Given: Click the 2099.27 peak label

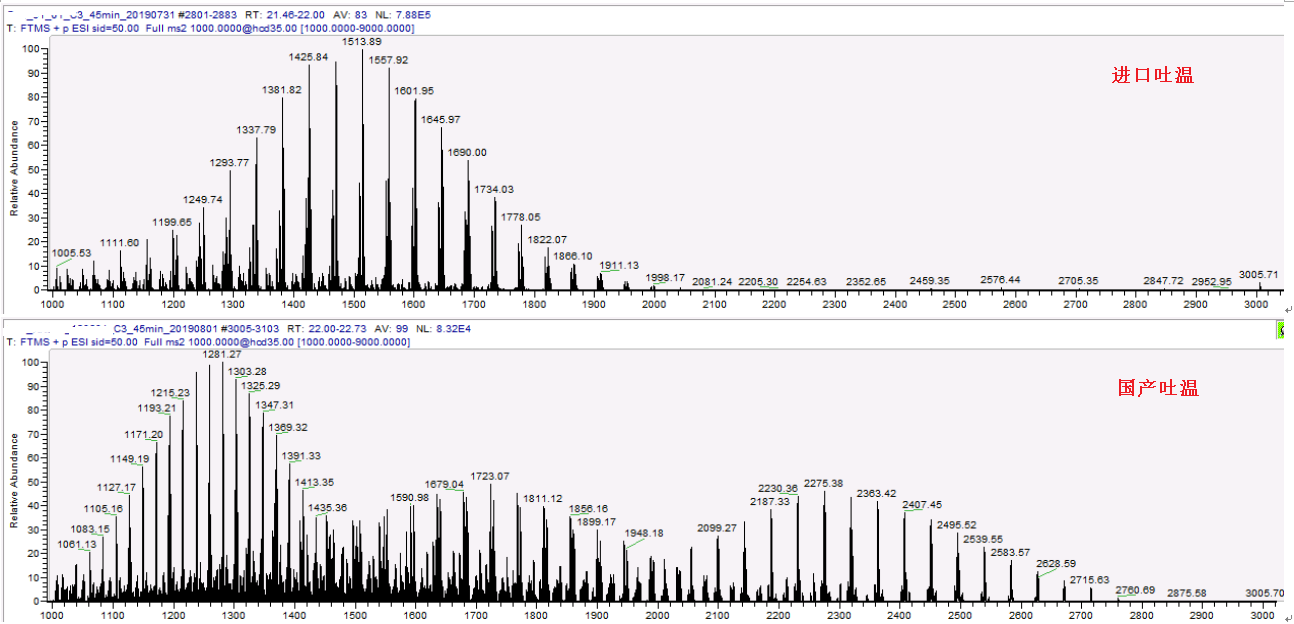Looking at the screenshot, I should pyautogui.click(x=717, y=528).
